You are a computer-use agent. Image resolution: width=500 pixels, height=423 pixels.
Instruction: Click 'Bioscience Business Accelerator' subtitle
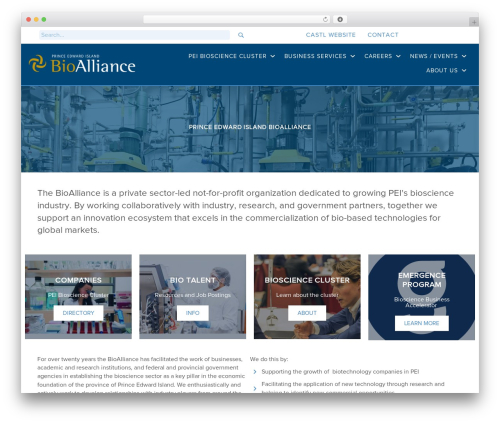coord(422,302)
